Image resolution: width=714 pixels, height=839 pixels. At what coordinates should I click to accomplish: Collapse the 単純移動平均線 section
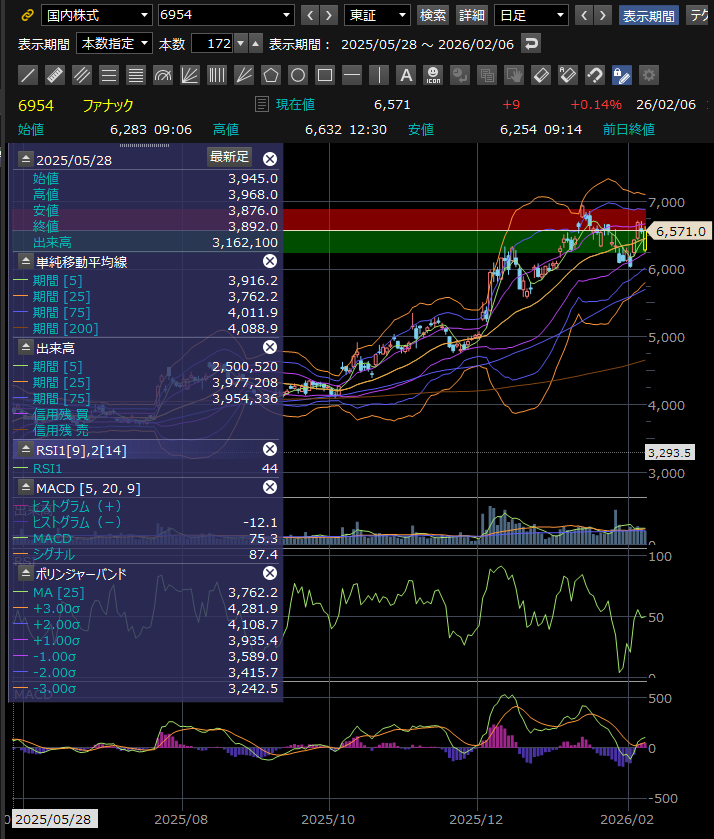(25, 261)
